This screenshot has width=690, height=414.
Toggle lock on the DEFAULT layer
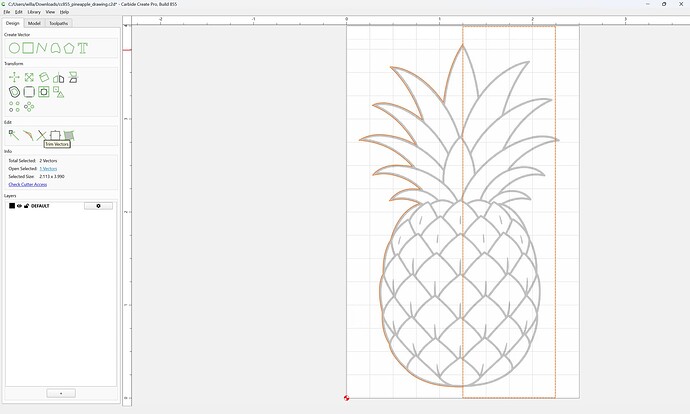point(26,206)
